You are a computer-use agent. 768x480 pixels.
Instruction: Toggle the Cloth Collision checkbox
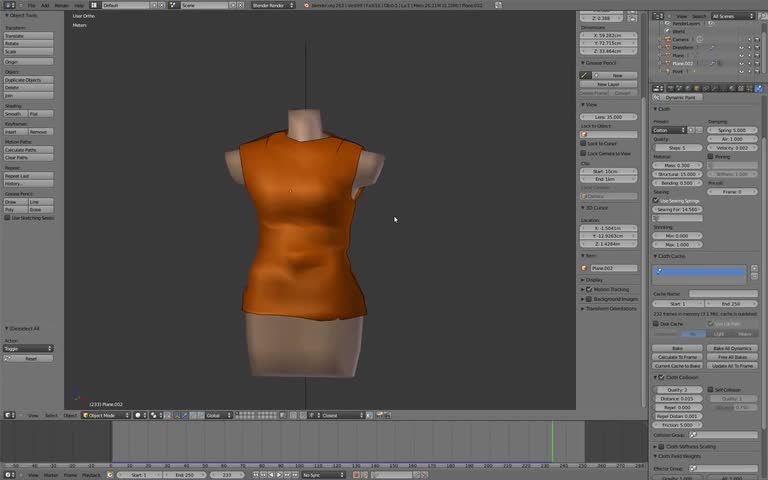click(x=661, y=377)
